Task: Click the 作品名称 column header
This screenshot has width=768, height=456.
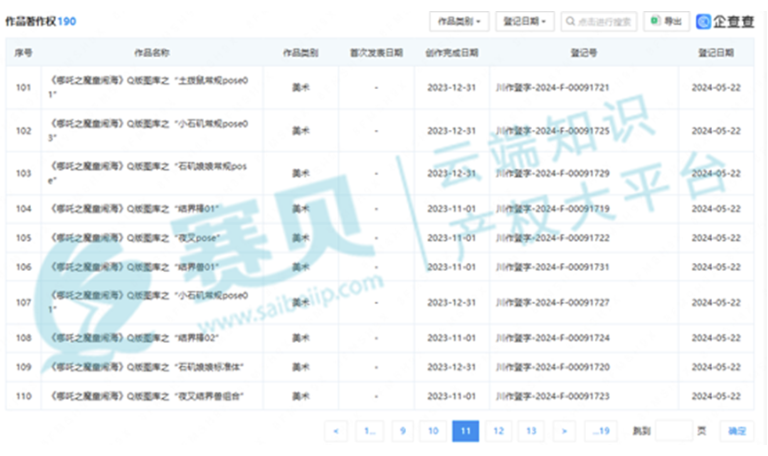Action: click(151, 52)
